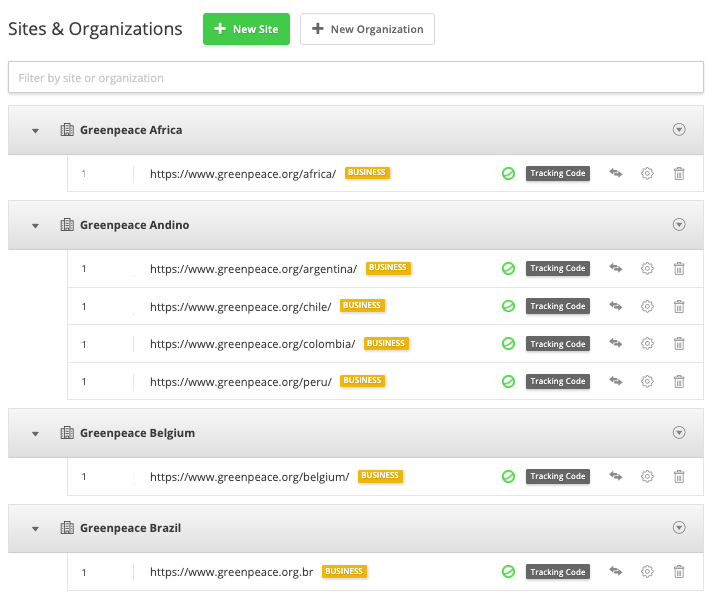Click trash icon for greenpeace.org.br site
The image size is (712, 598).
tap(679, 572)
